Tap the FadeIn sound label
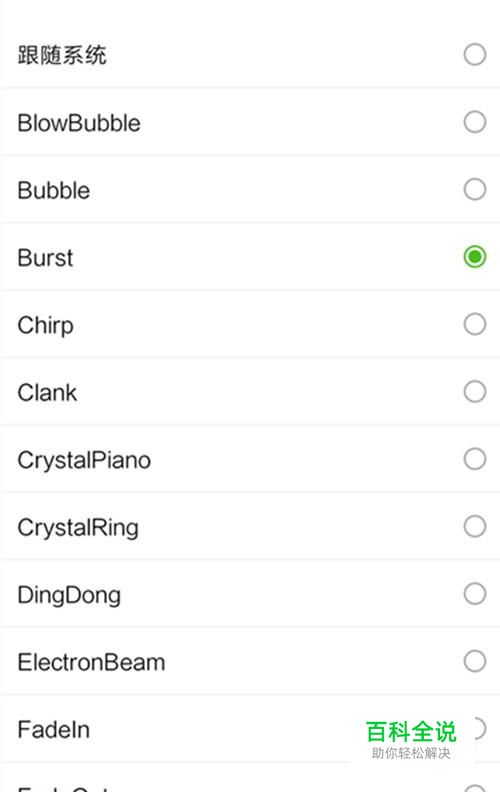 [54, 730]
